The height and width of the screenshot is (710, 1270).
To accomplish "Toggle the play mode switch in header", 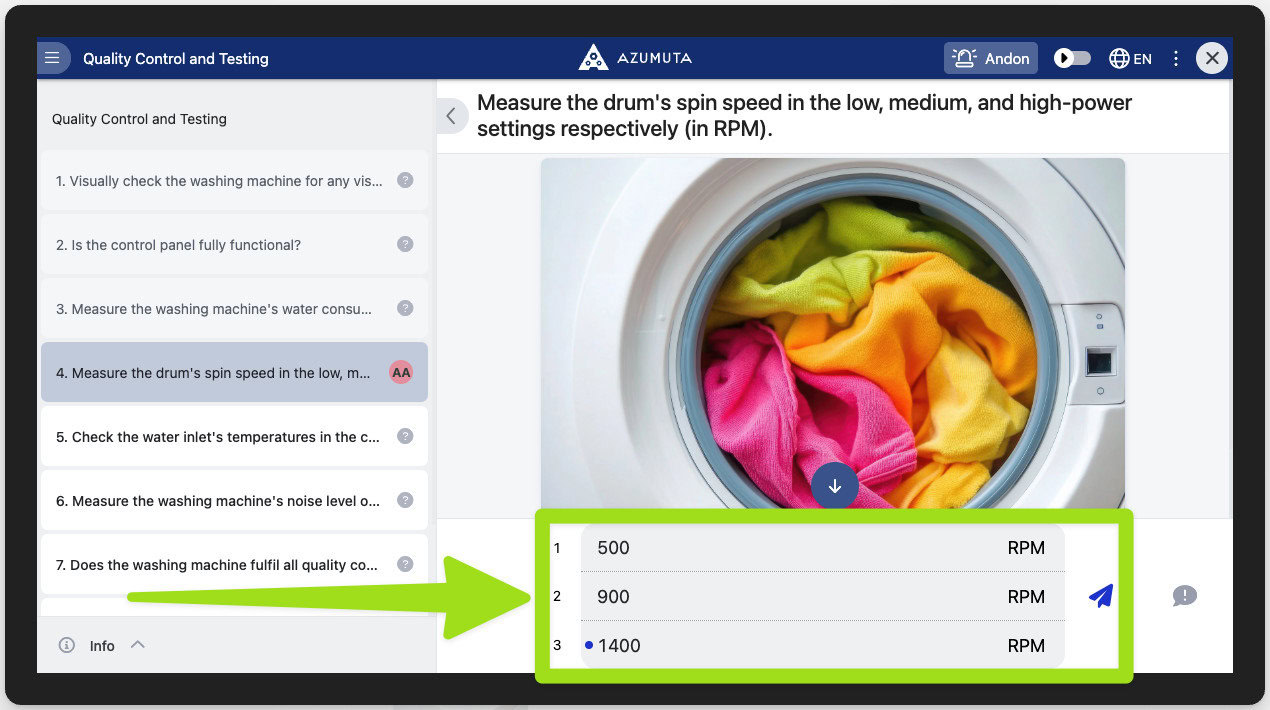I will (x=1072, y=58).
